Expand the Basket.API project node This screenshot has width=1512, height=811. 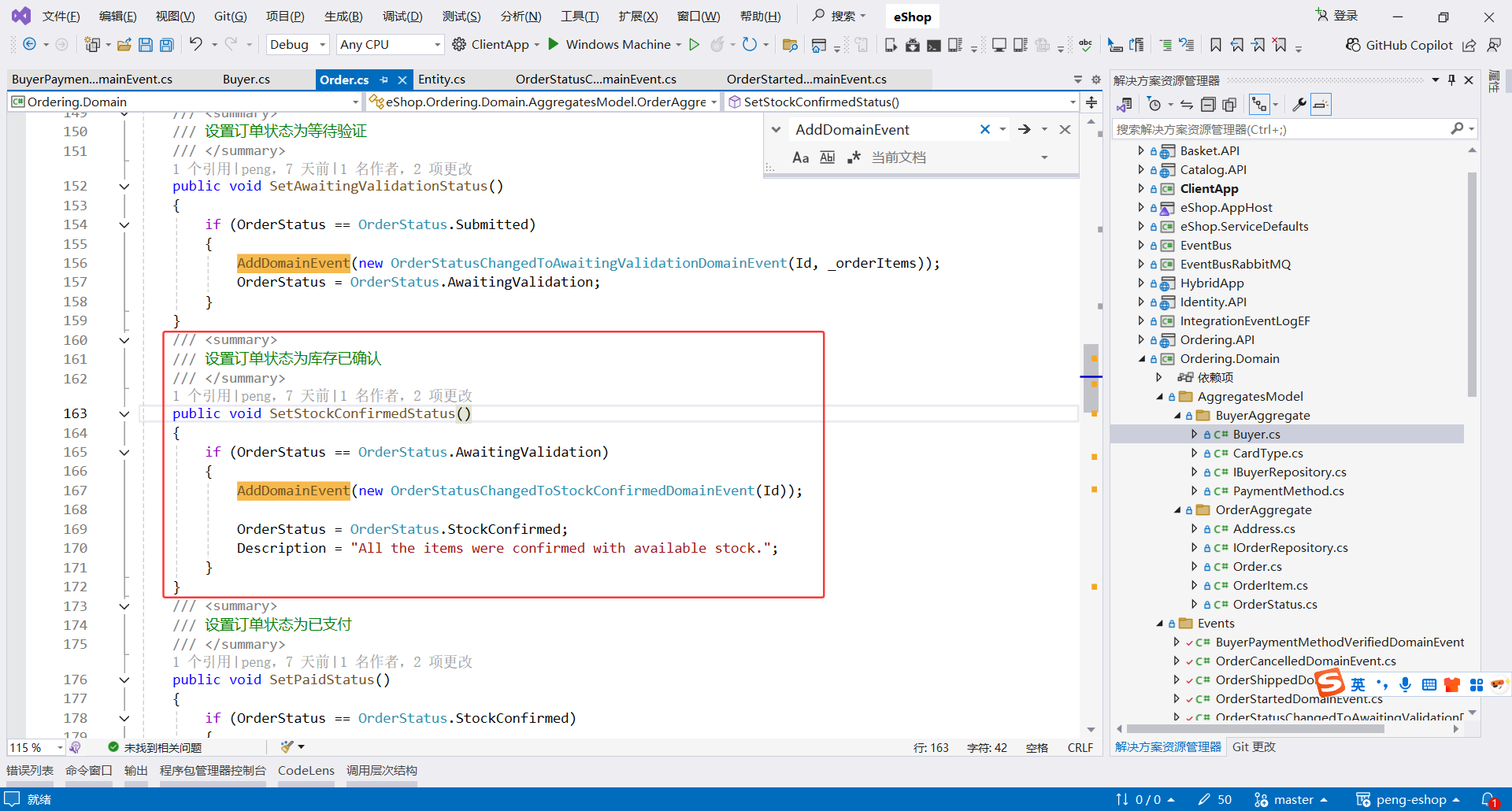[x=1141, y=150]
